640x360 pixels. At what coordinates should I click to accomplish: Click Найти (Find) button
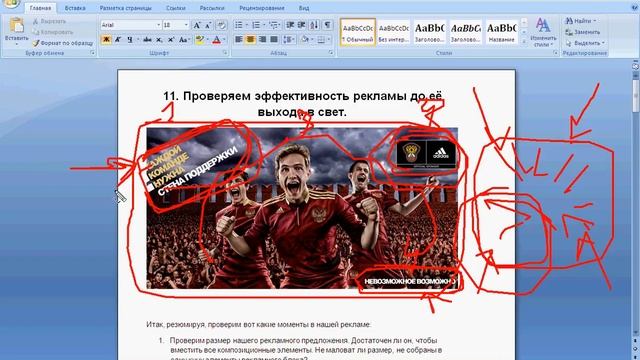coord(580,21)
